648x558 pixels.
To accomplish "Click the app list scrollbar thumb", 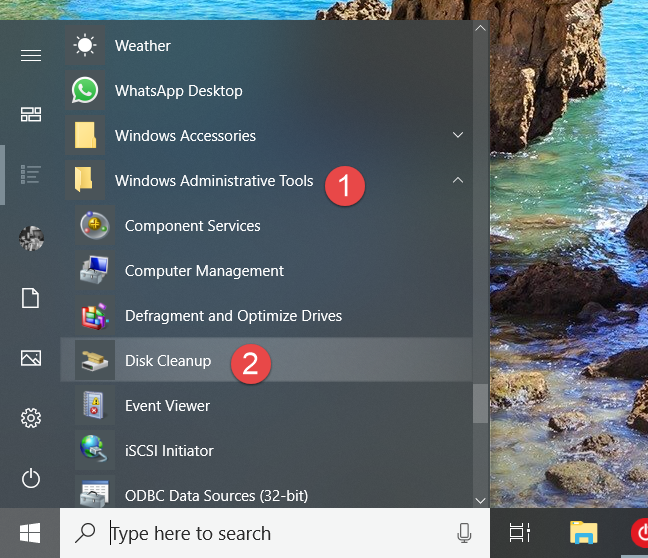I will tap(480, 403).
